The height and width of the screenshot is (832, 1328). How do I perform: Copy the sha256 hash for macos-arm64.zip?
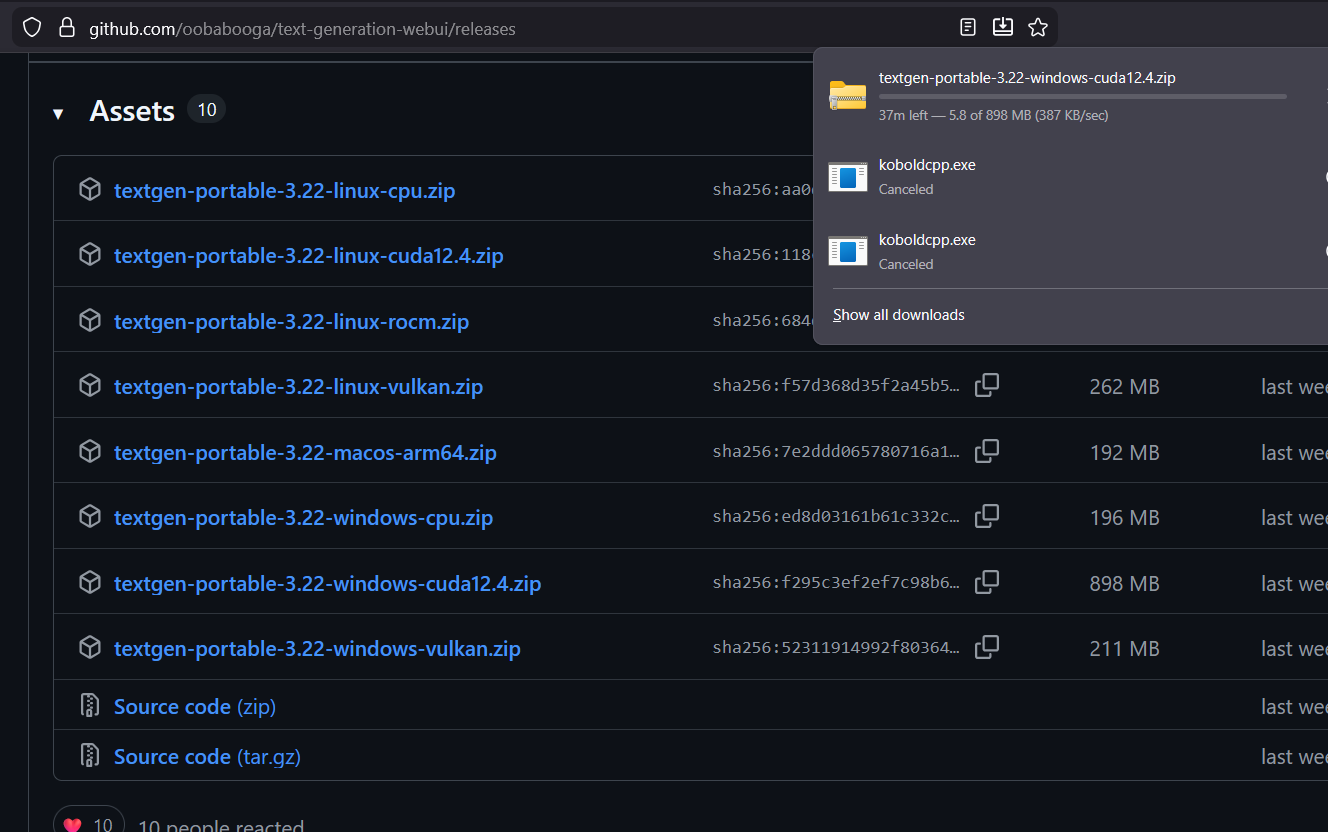[987, 451]
